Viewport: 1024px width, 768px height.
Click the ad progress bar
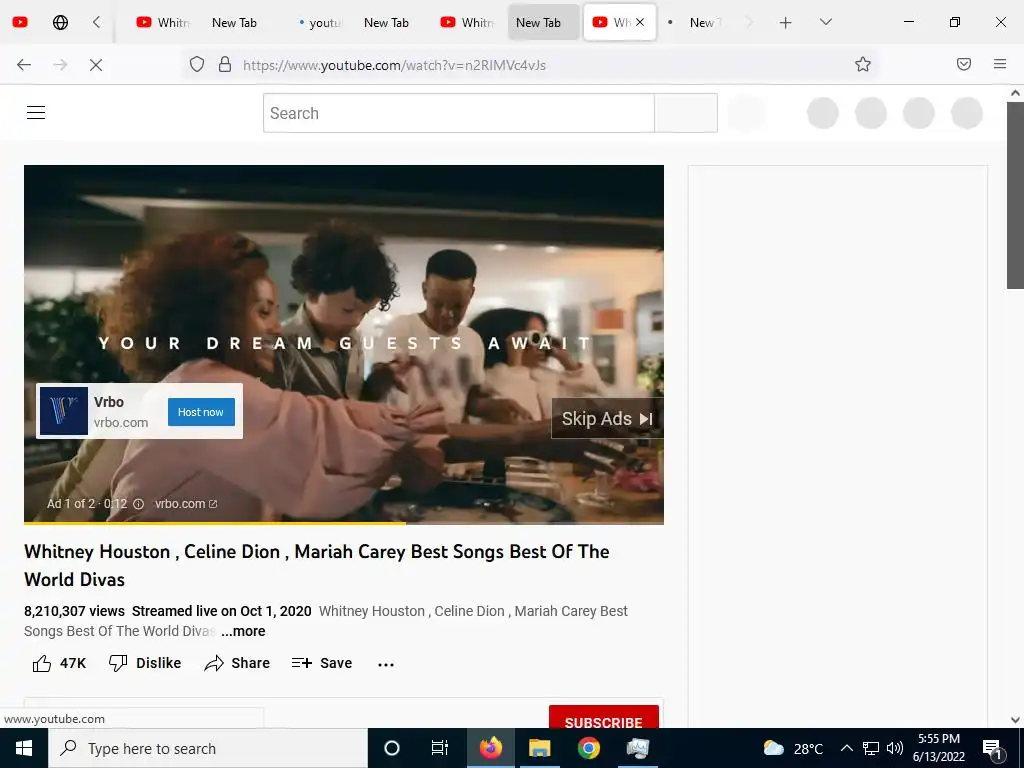pyautogui.click(x=344, y=522)
